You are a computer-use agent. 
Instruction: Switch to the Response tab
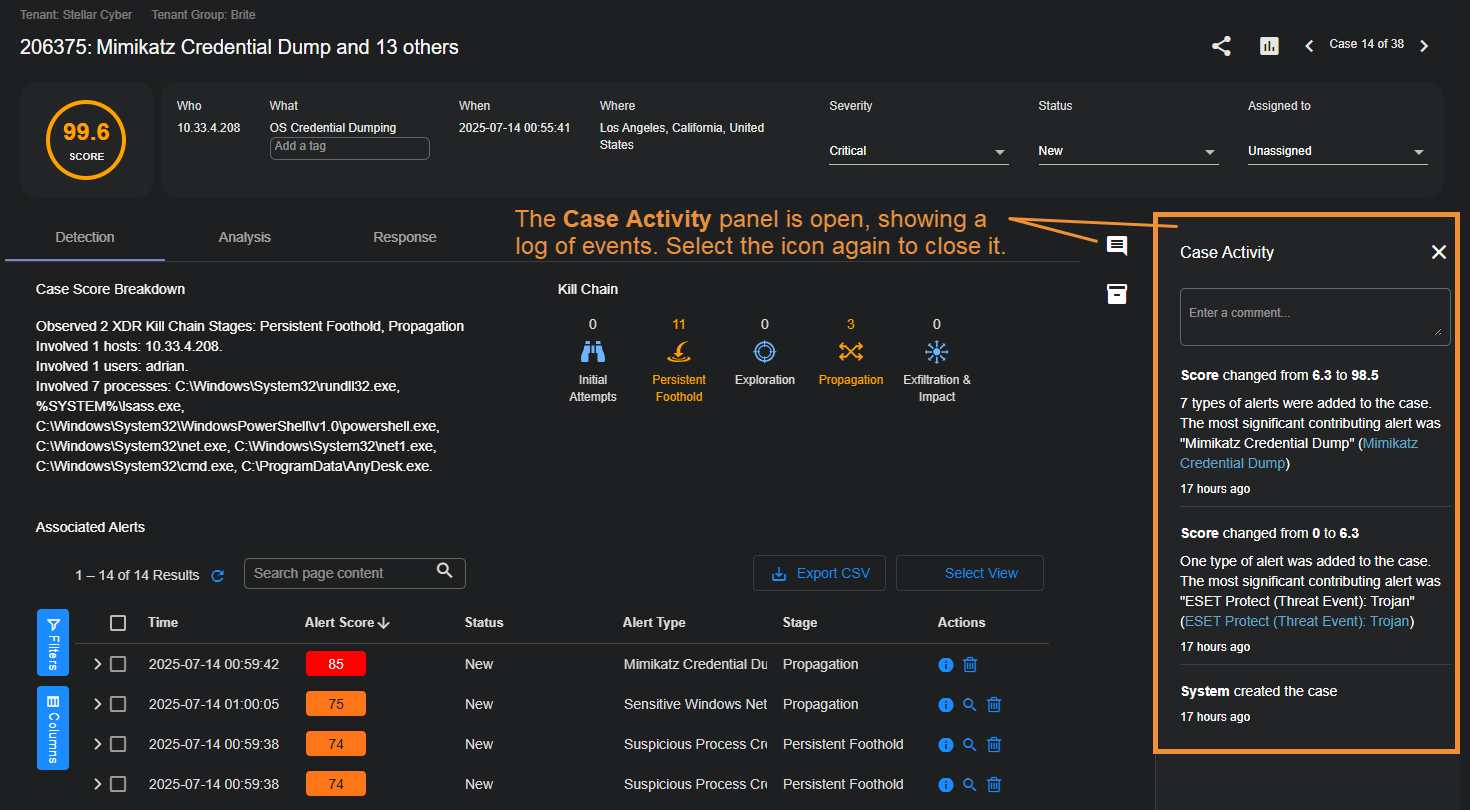point(405,237)
